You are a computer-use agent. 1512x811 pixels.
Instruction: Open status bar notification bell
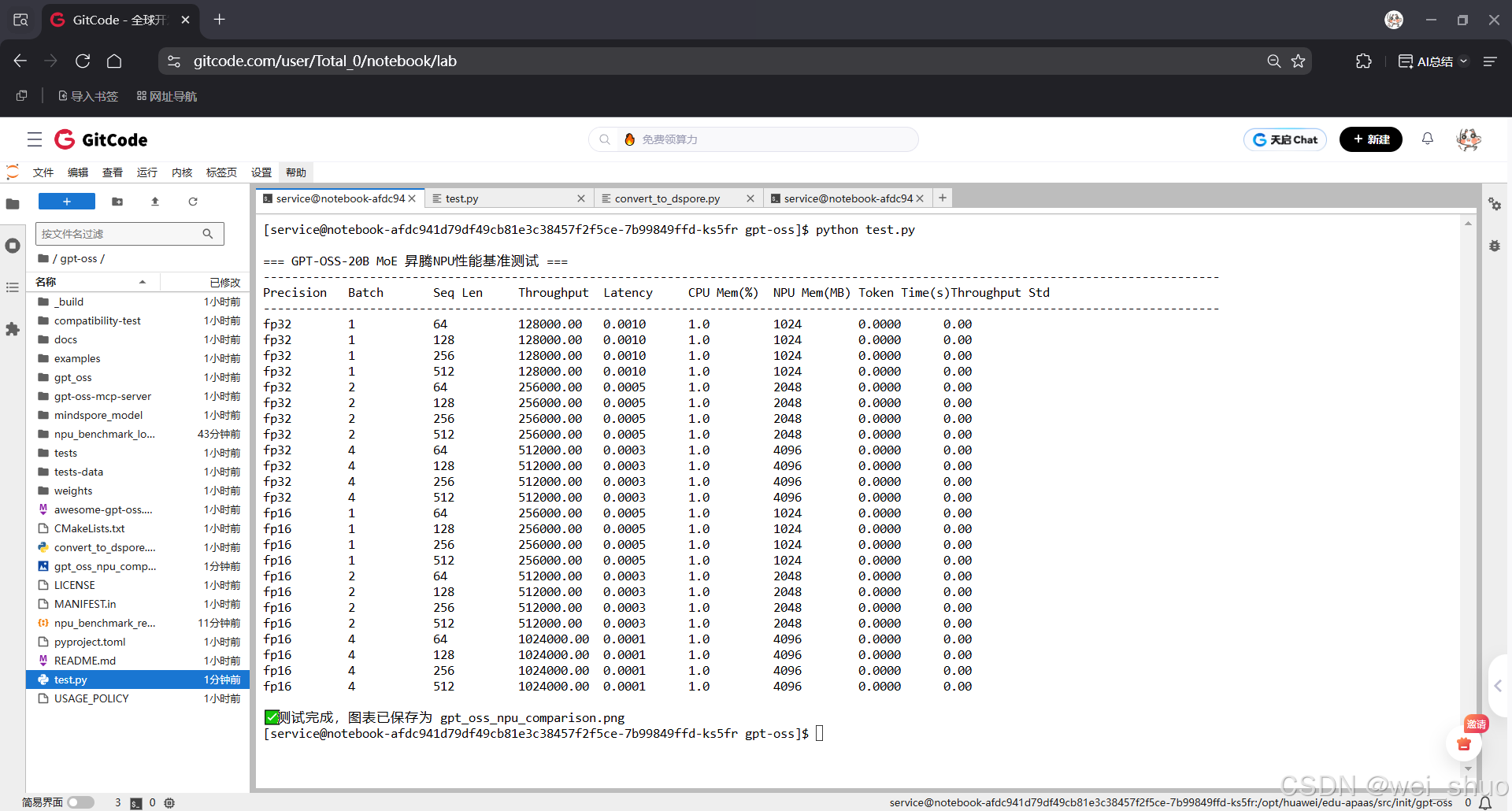(x=1485, y=802)
